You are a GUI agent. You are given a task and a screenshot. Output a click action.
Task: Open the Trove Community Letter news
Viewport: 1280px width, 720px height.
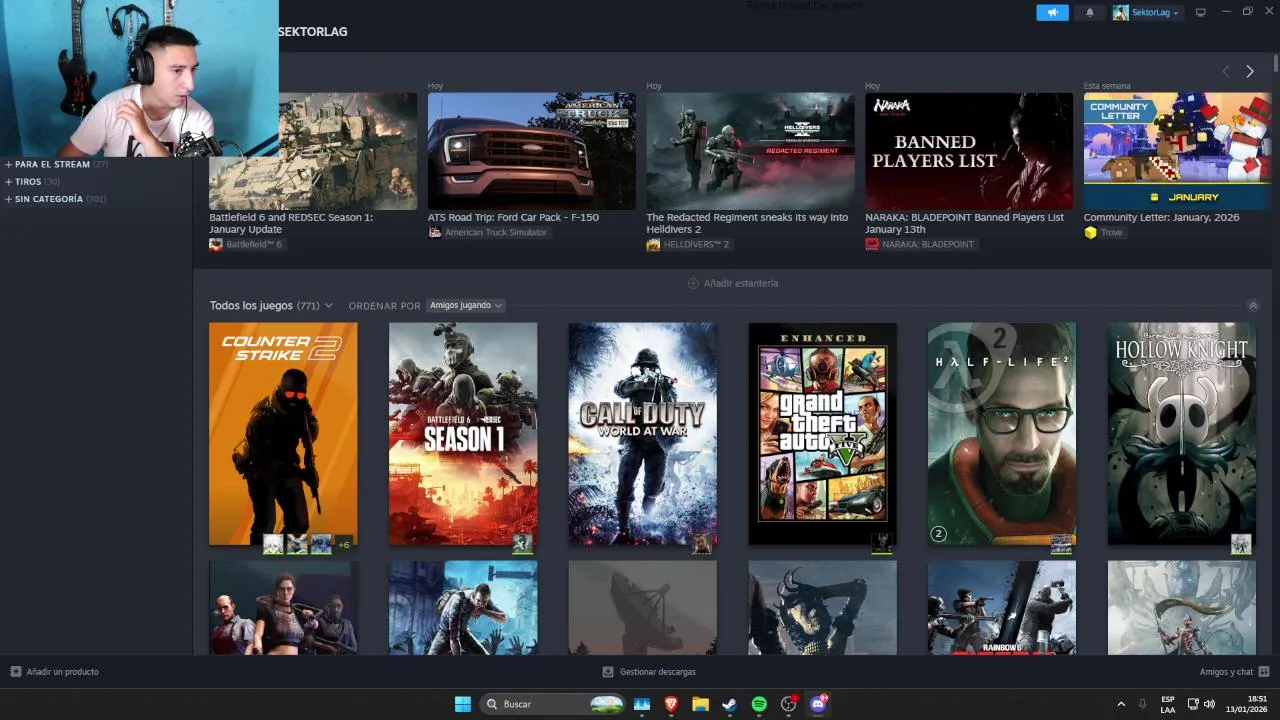point(1178,151)
